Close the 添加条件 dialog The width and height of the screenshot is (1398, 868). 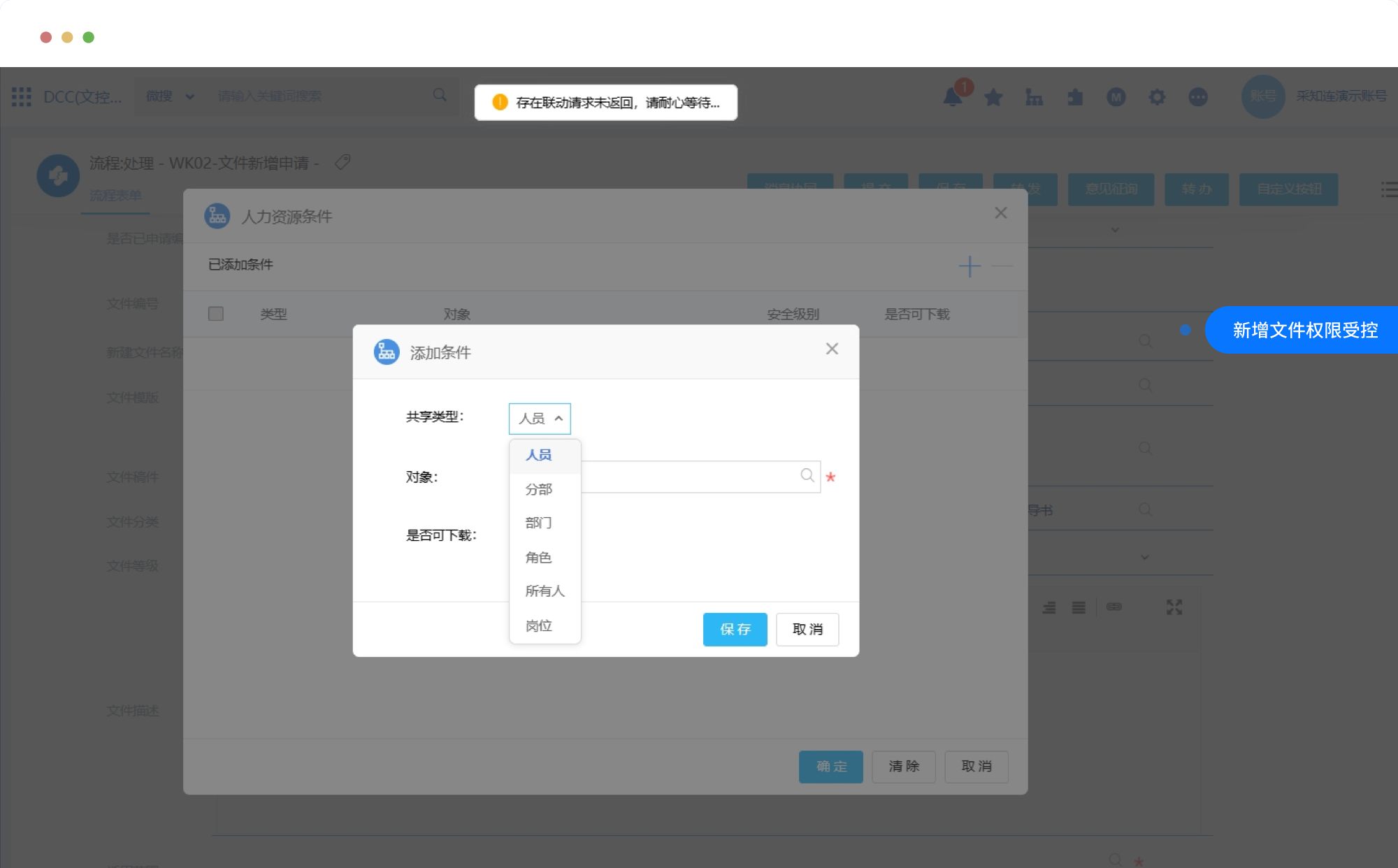click(x=832, y=349)
